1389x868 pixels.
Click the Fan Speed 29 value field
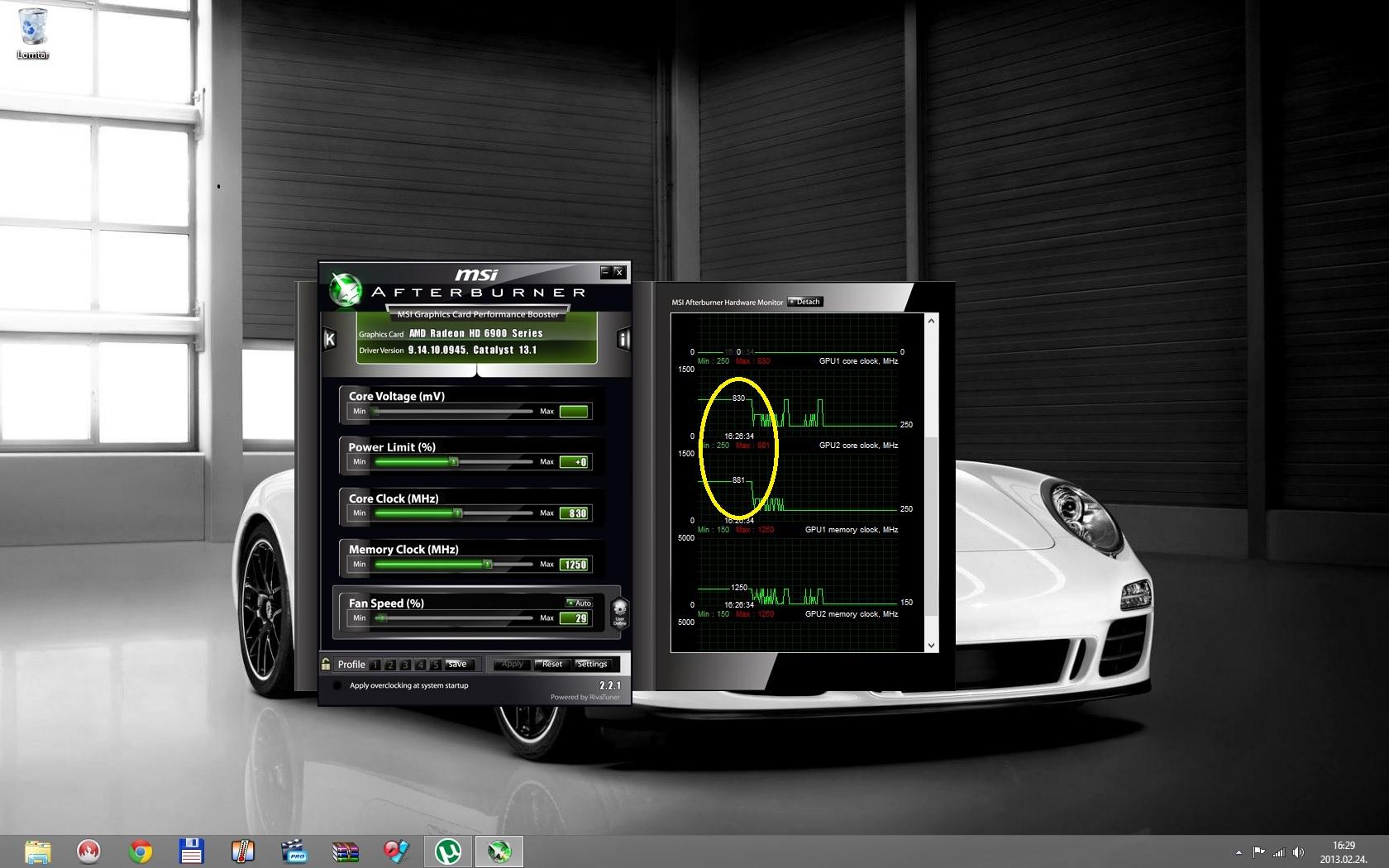574,618
